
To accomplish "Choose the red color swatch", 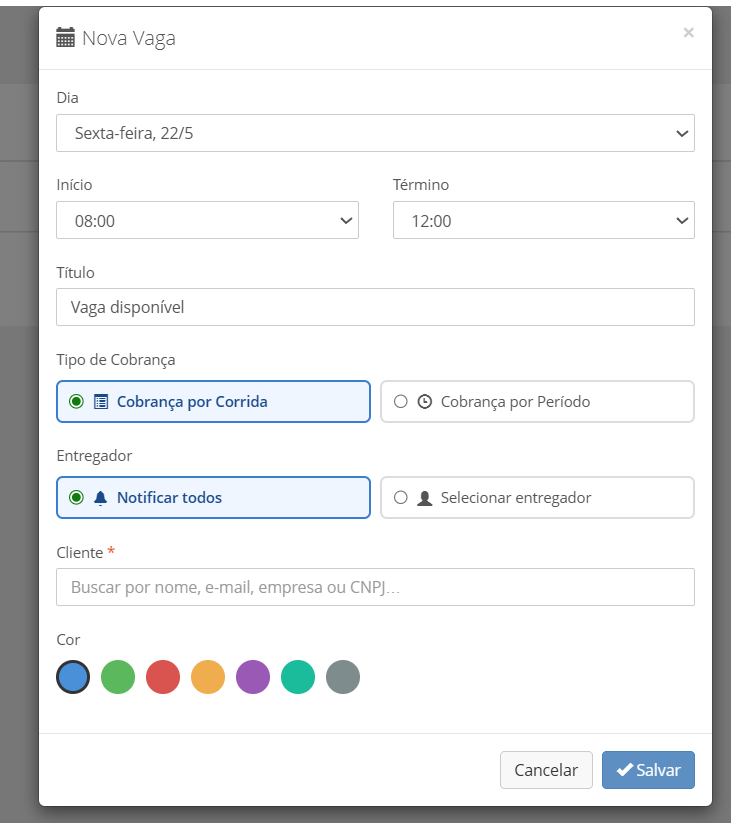I will pyautogui.click(x=163, y=677).
